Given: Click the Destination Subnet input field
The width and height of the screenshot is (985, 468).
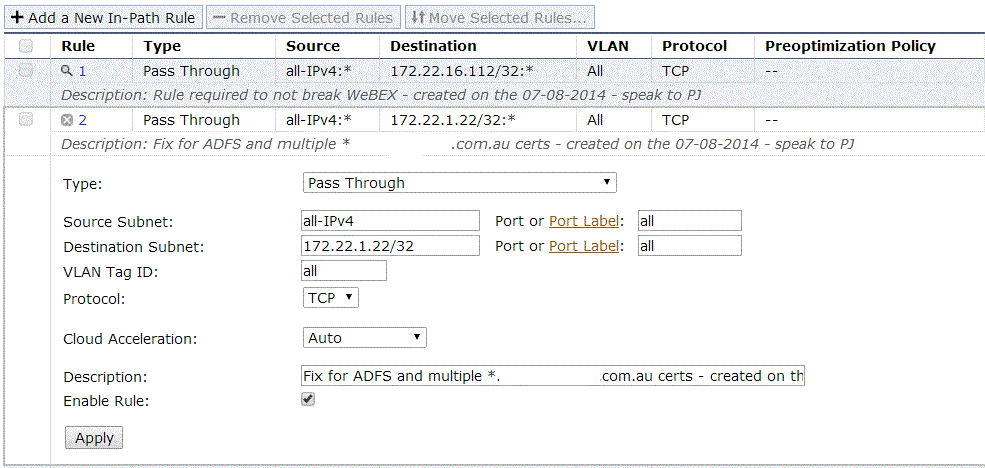Looking at the screenshot, I should point(390,246).
